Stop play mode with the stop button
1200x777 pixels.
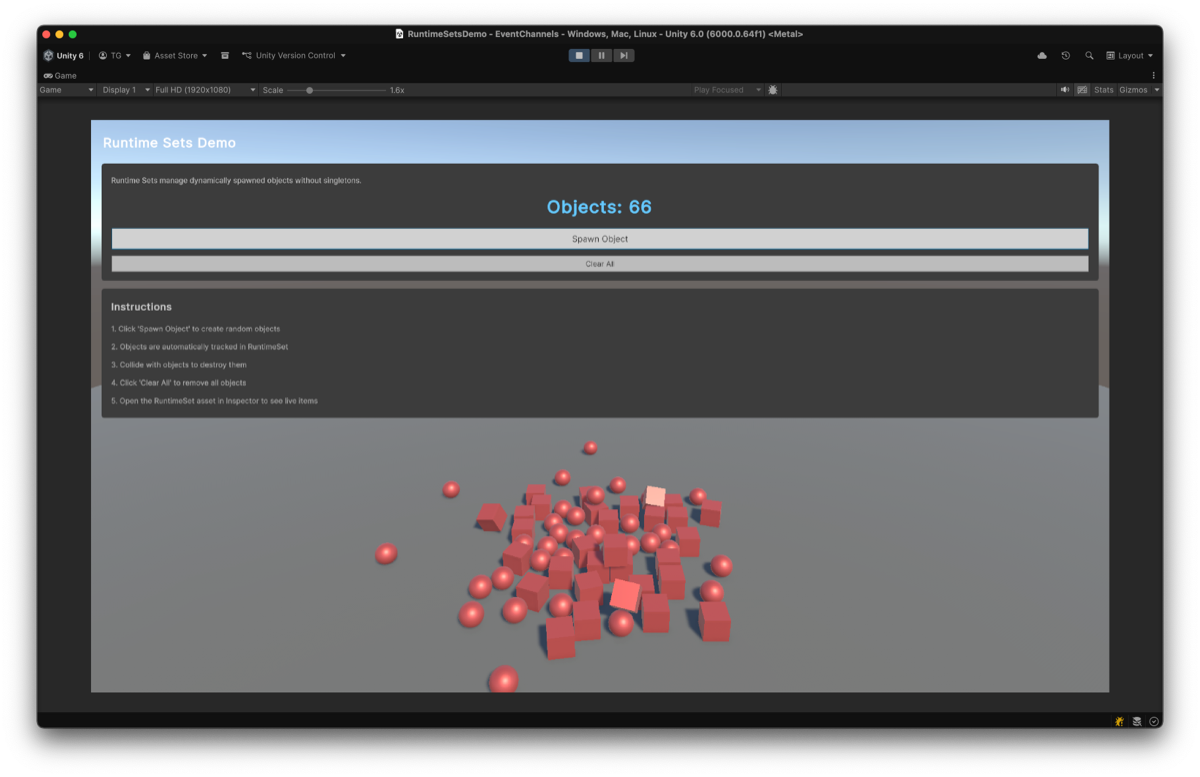click(x=579, y=55)
